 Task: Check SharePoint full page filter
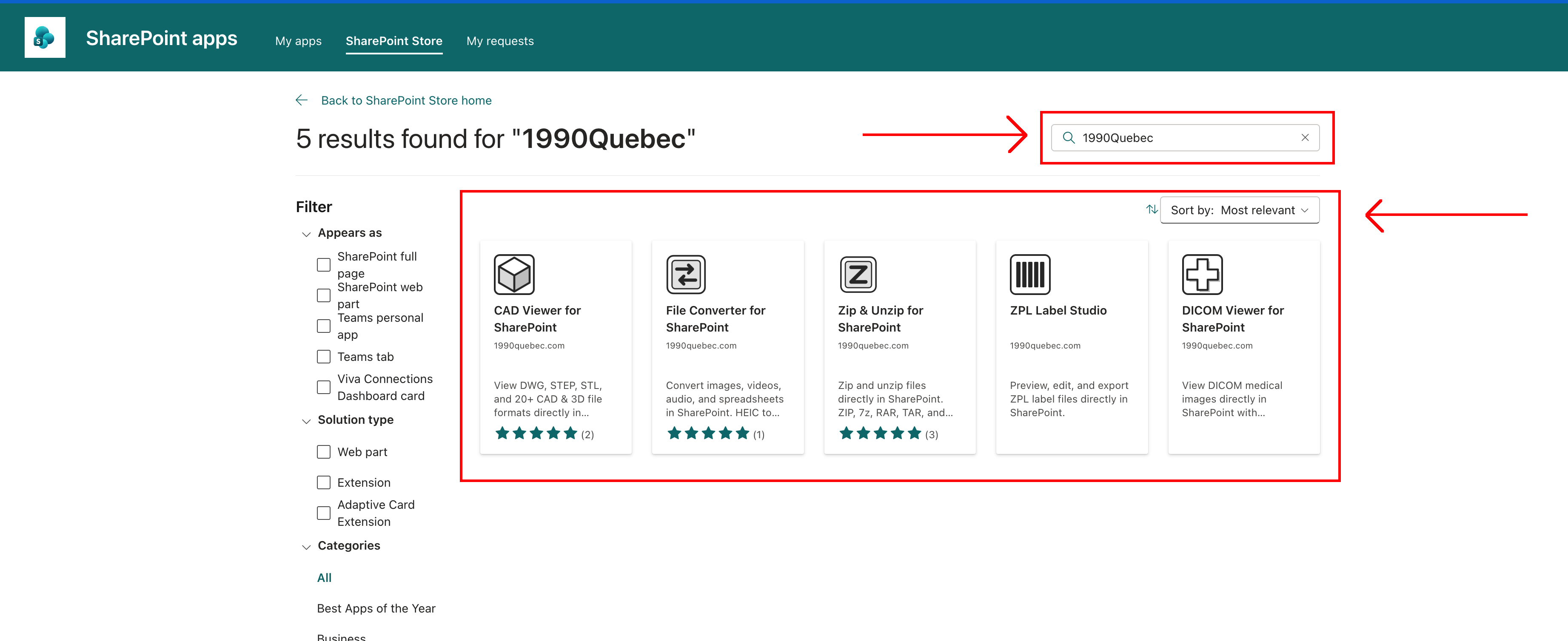point(324,264)
